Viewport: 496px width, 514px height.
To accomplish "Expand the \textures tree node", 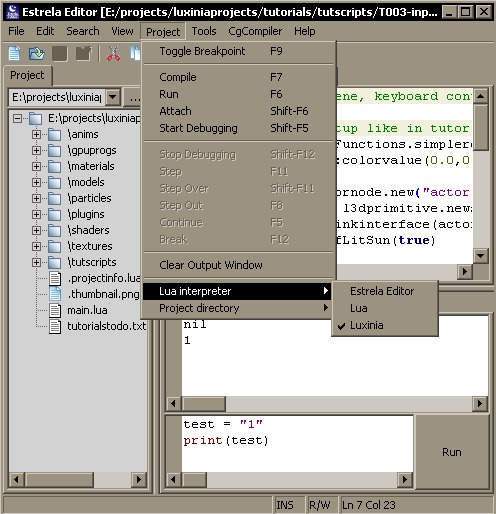I will click(36, 246).
